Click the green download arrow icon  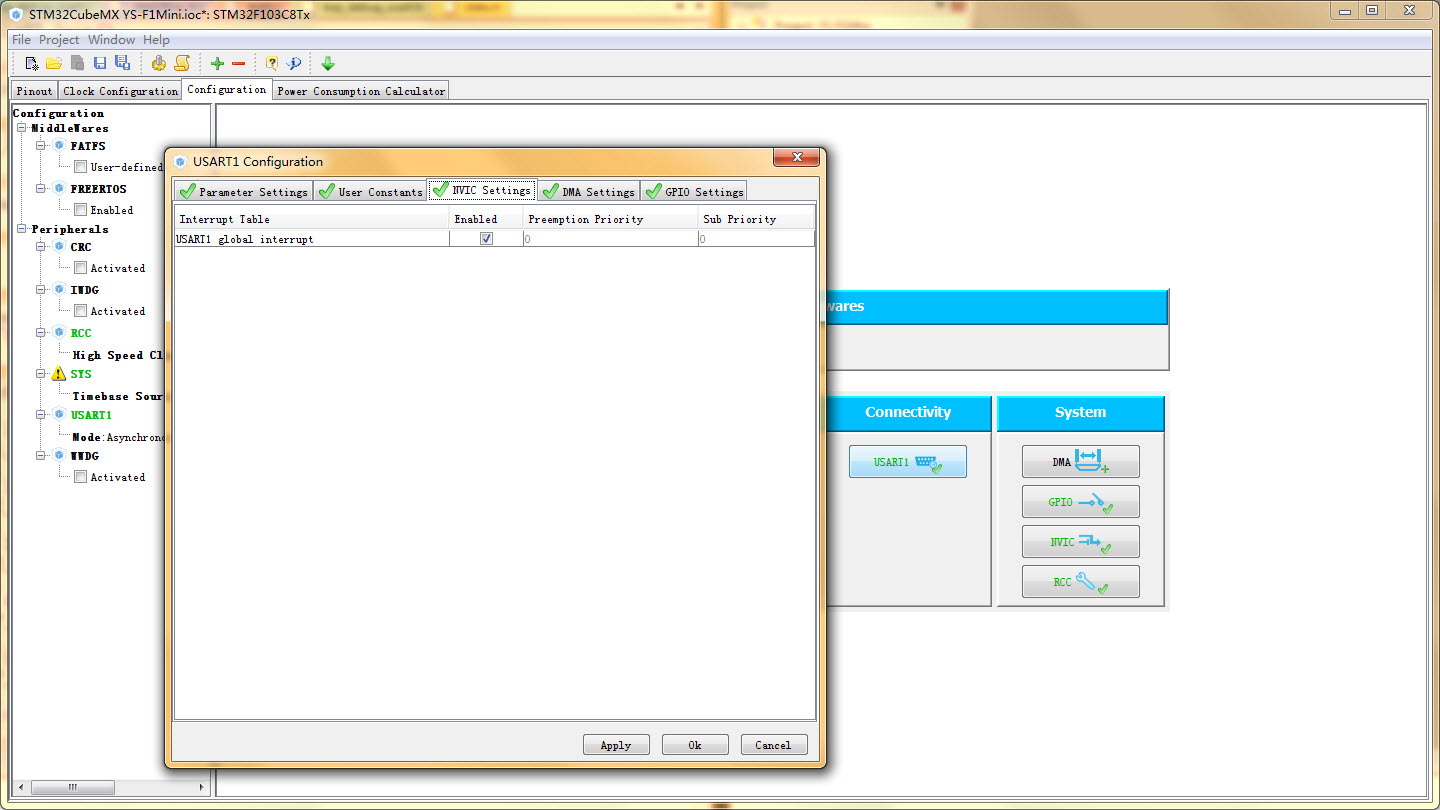tap(328, 63)
